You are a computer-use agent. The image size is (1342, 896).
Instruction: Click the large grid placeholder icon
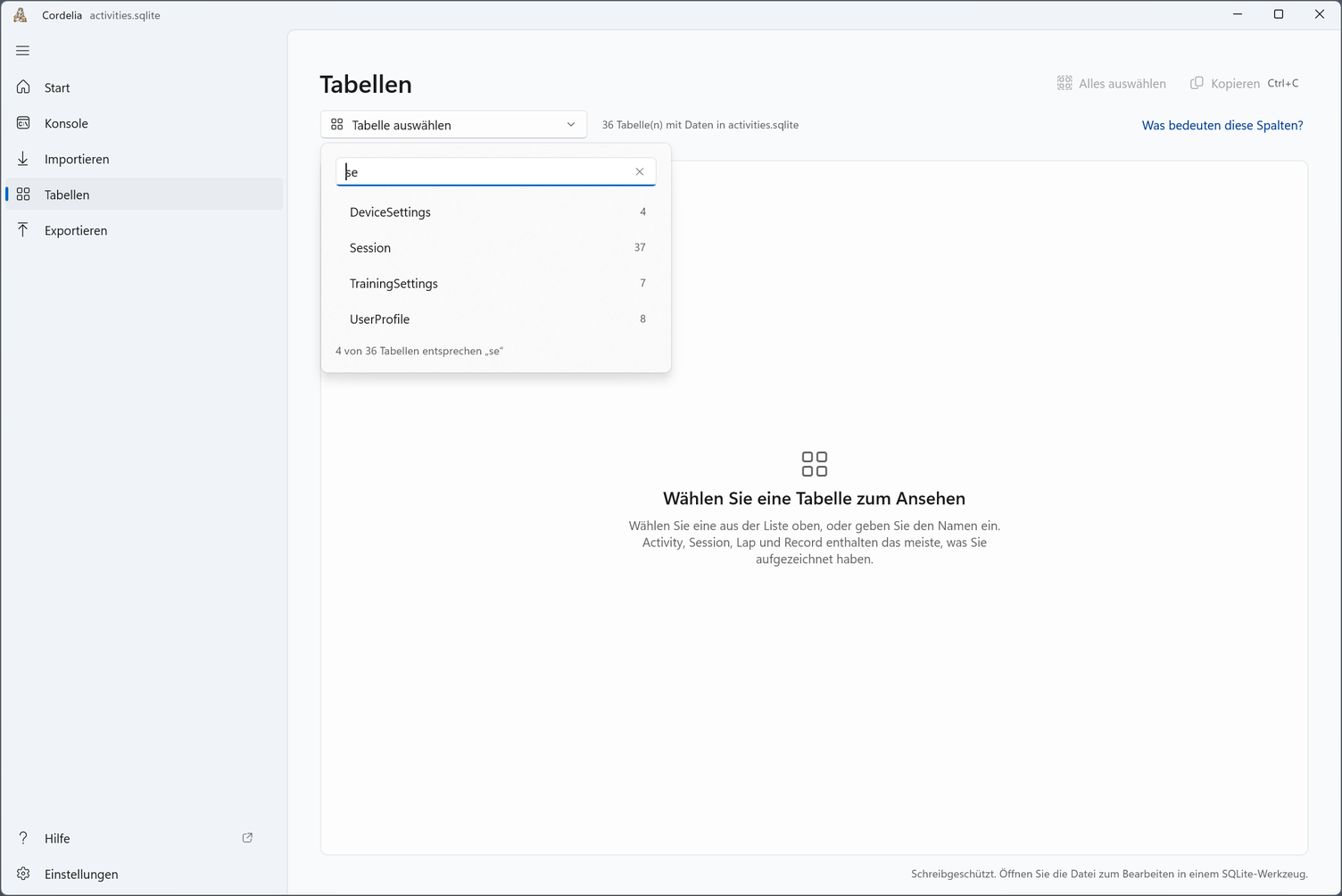tap(814, 464)
